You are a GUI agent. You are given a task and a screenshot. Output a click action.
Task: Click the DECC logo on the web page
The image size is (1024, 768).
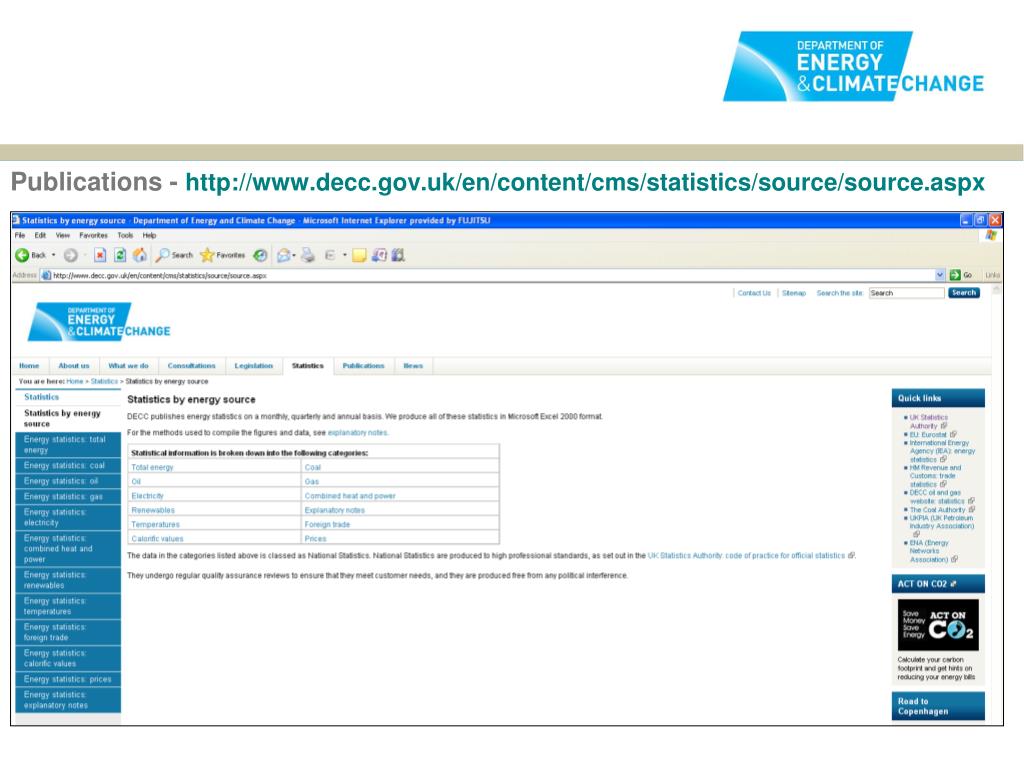pos(99,322)
